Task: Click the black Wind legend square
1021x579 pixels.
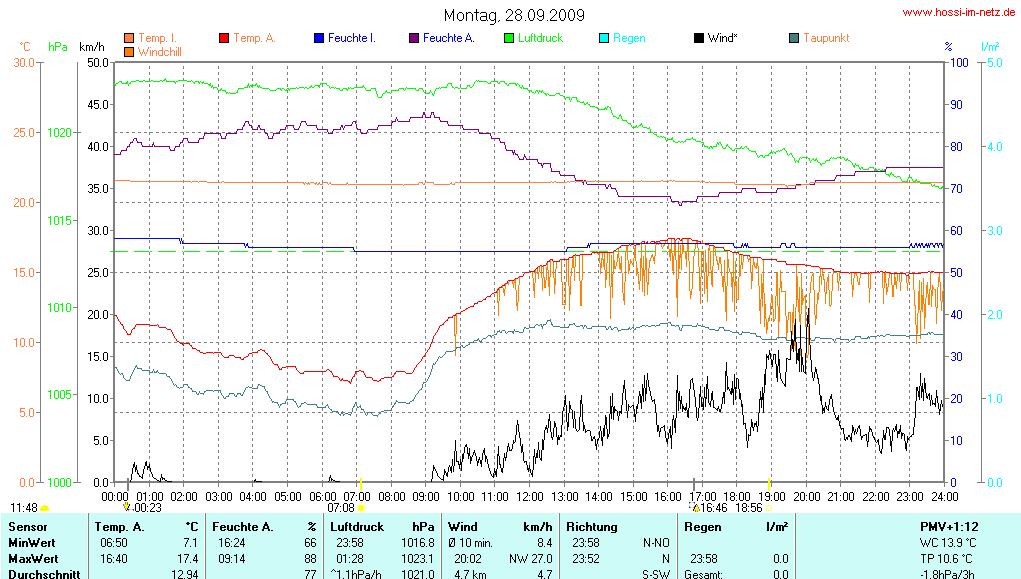Action: coord(699,38)
